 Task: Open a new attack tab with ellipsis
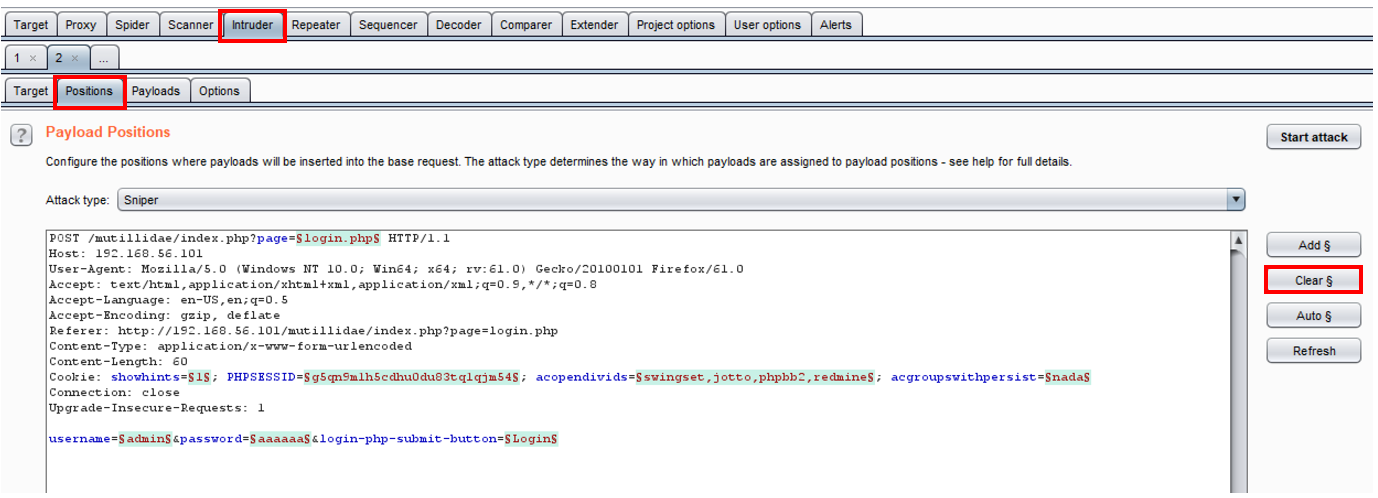click(x=104, y=58)
